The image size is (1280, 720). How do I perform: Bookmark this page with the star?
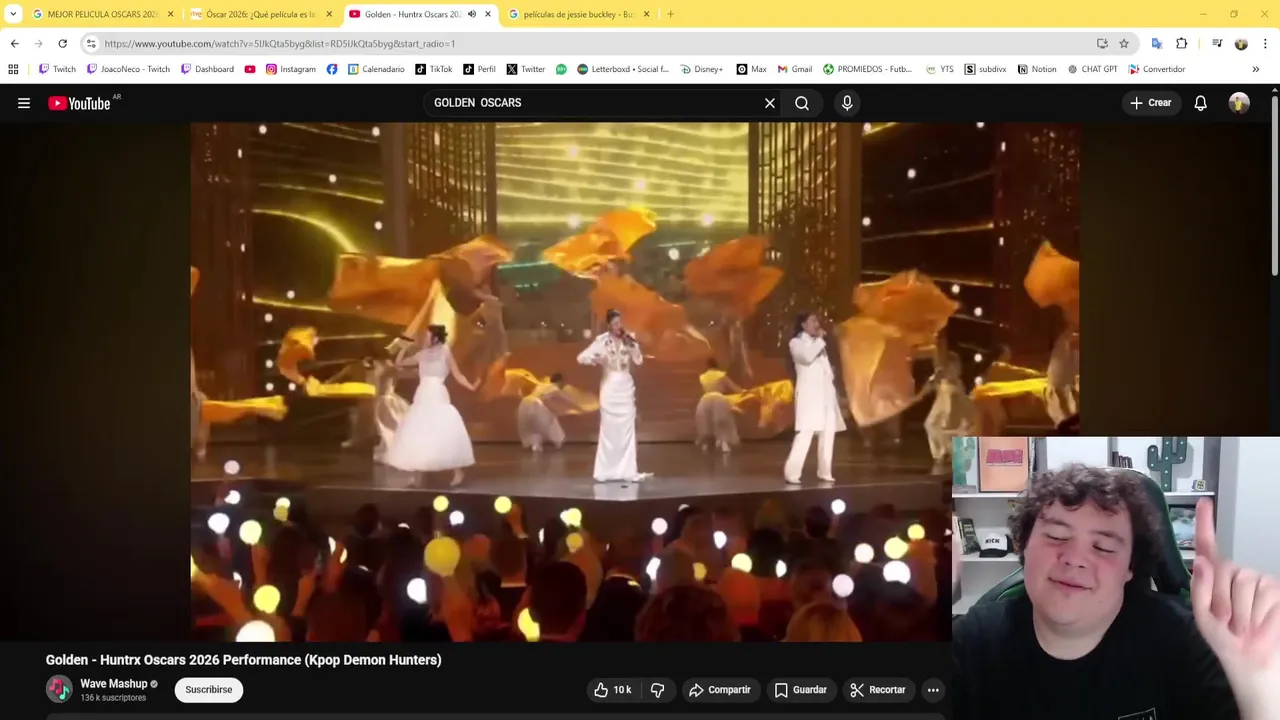coord(1124,44)
